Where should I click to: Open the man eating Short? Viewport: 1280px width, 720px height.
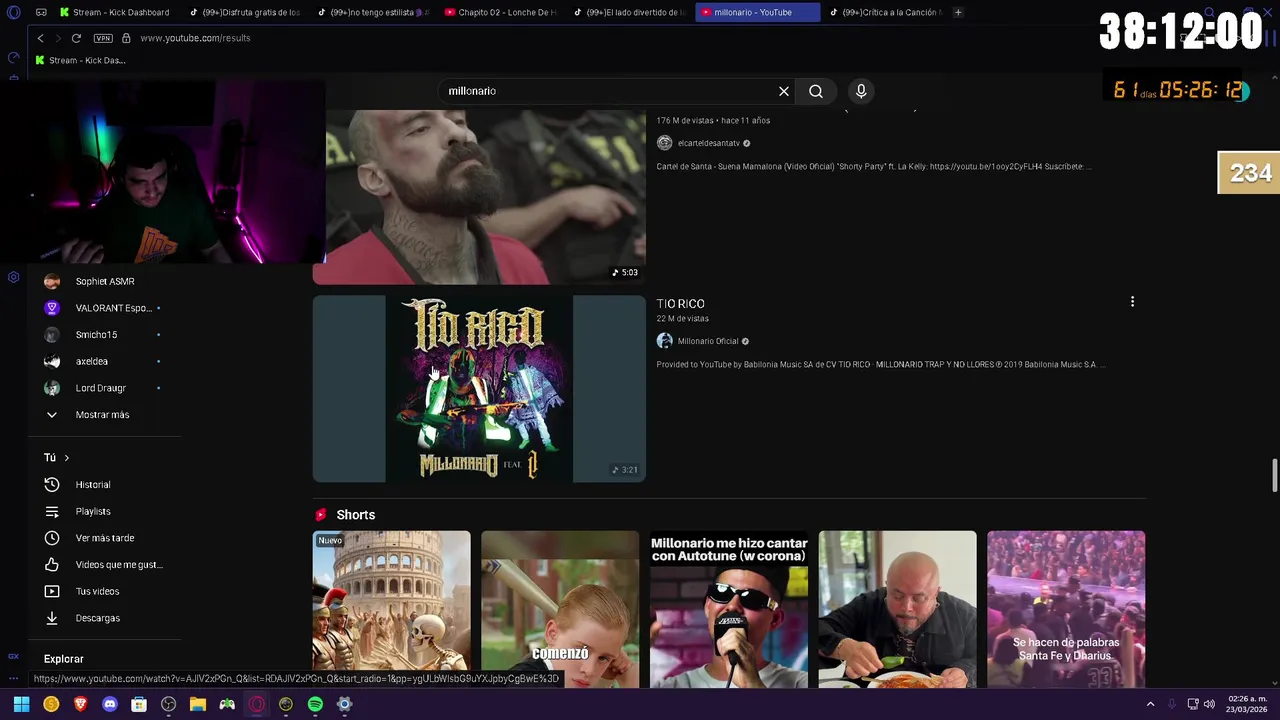tap(897, 609)
